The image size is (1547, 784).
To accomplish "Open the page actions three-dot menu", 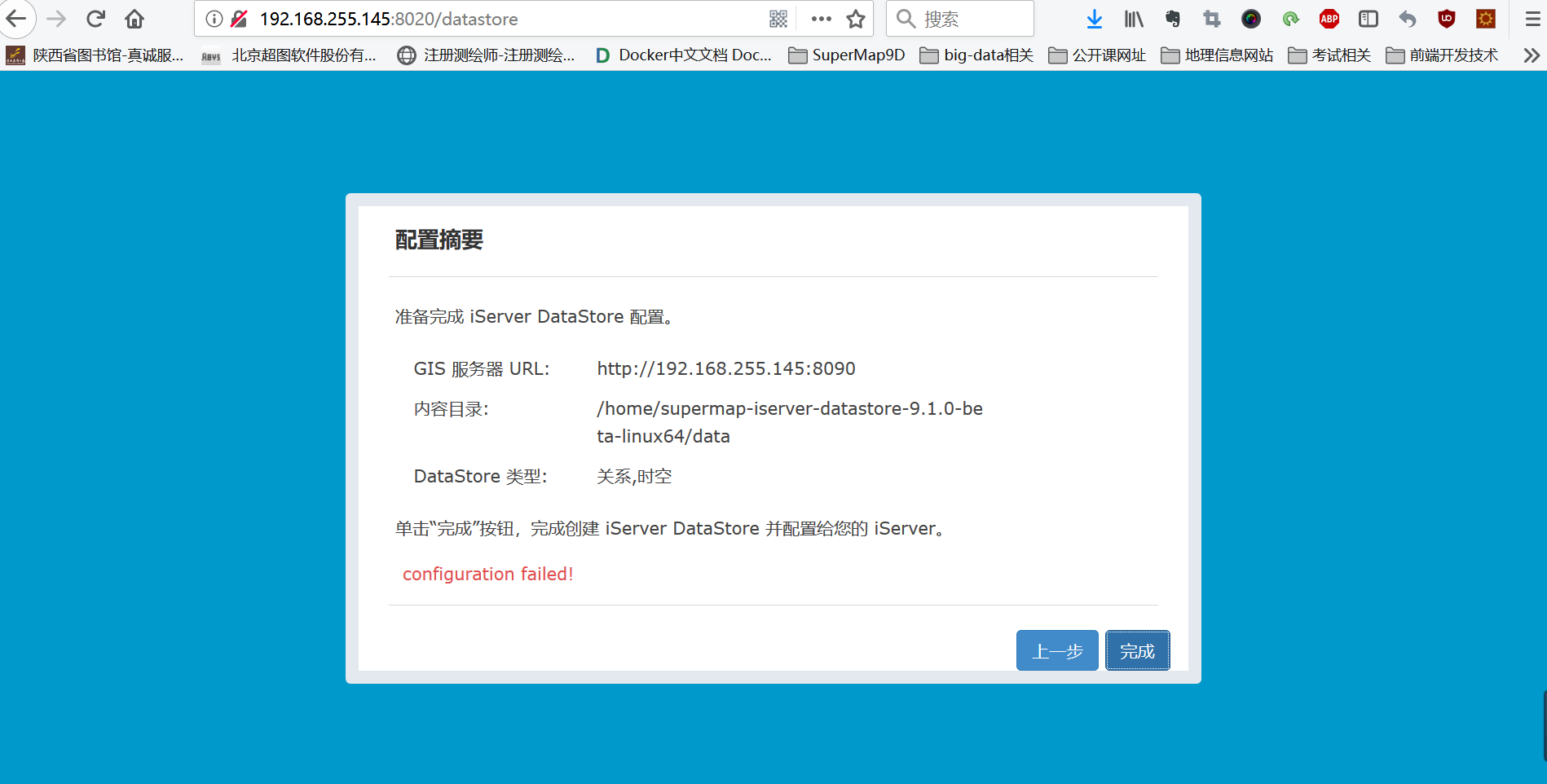I will coord(822,19).
